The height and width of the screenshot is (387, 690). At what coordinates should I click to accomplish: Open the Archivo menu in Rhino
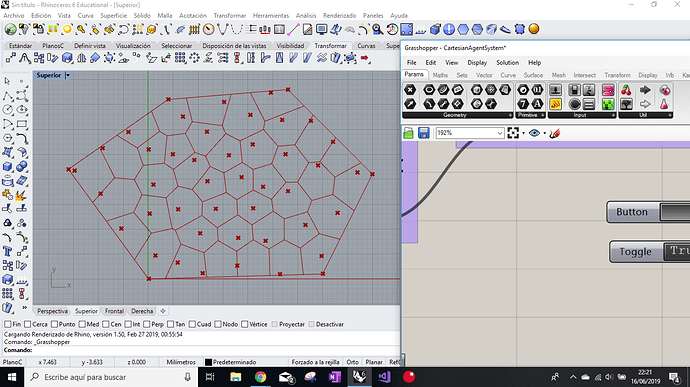click(14, 15)
